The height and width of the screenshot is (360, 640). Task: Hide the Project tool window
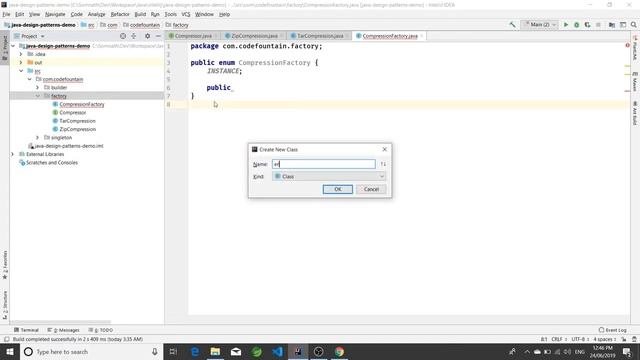(158, 36)
